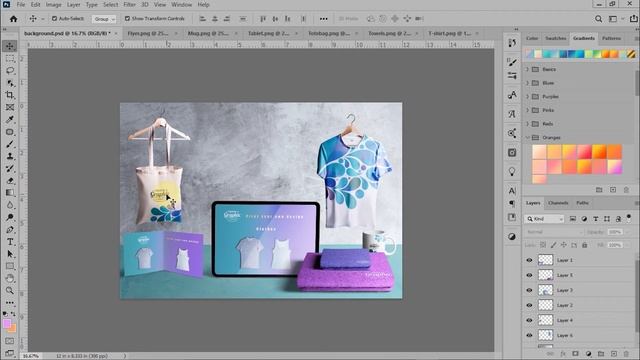Select the Eyedropper tool
The width and height of the screenshot is (640, 360).
tap(10, 120)
